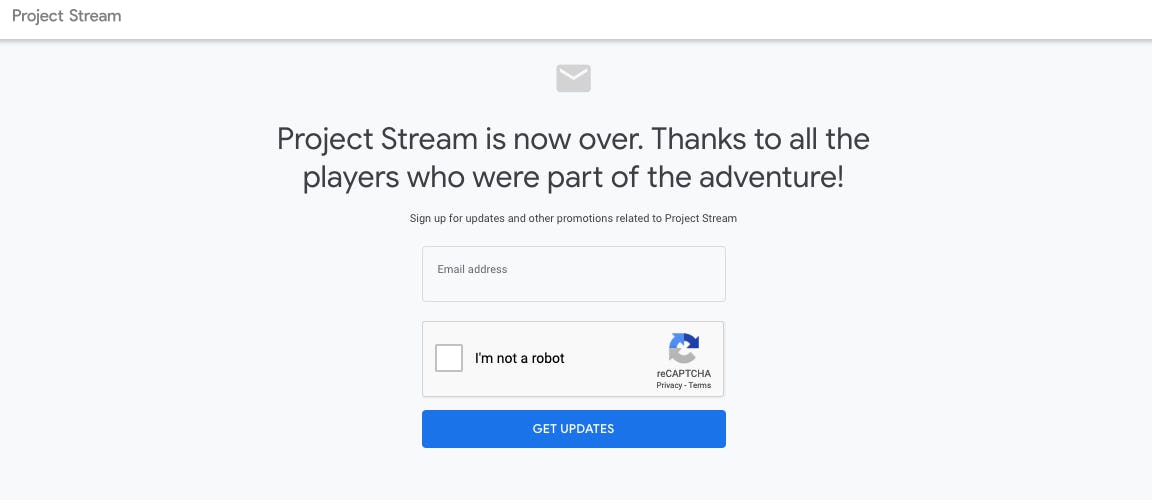1152x500 pixels.
Task: Click empty area of the white header bar
Action: pyautogui.click(x=600, y=18)
